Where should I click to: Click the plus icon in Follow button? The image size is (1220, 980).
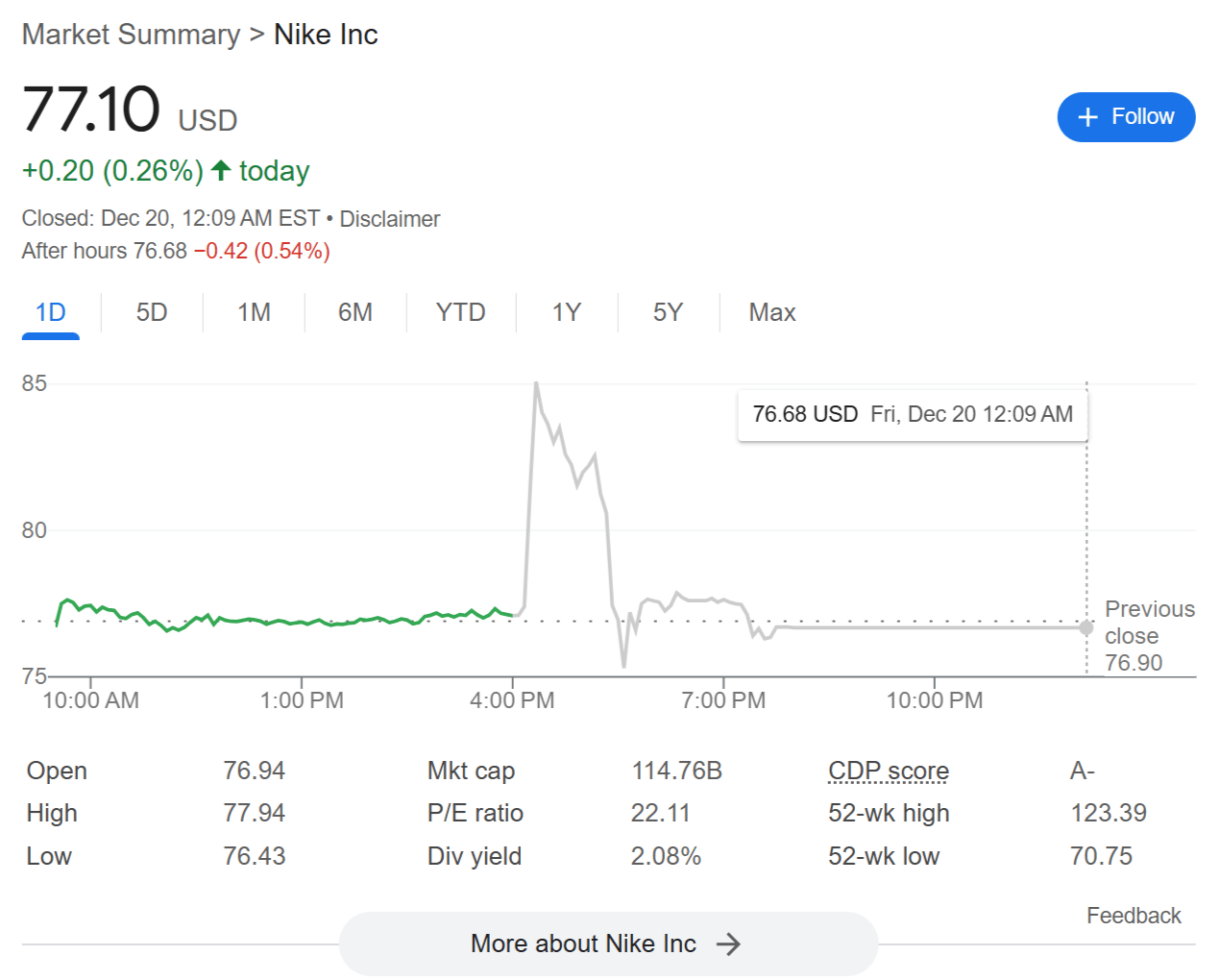[x=1087, y=117]
